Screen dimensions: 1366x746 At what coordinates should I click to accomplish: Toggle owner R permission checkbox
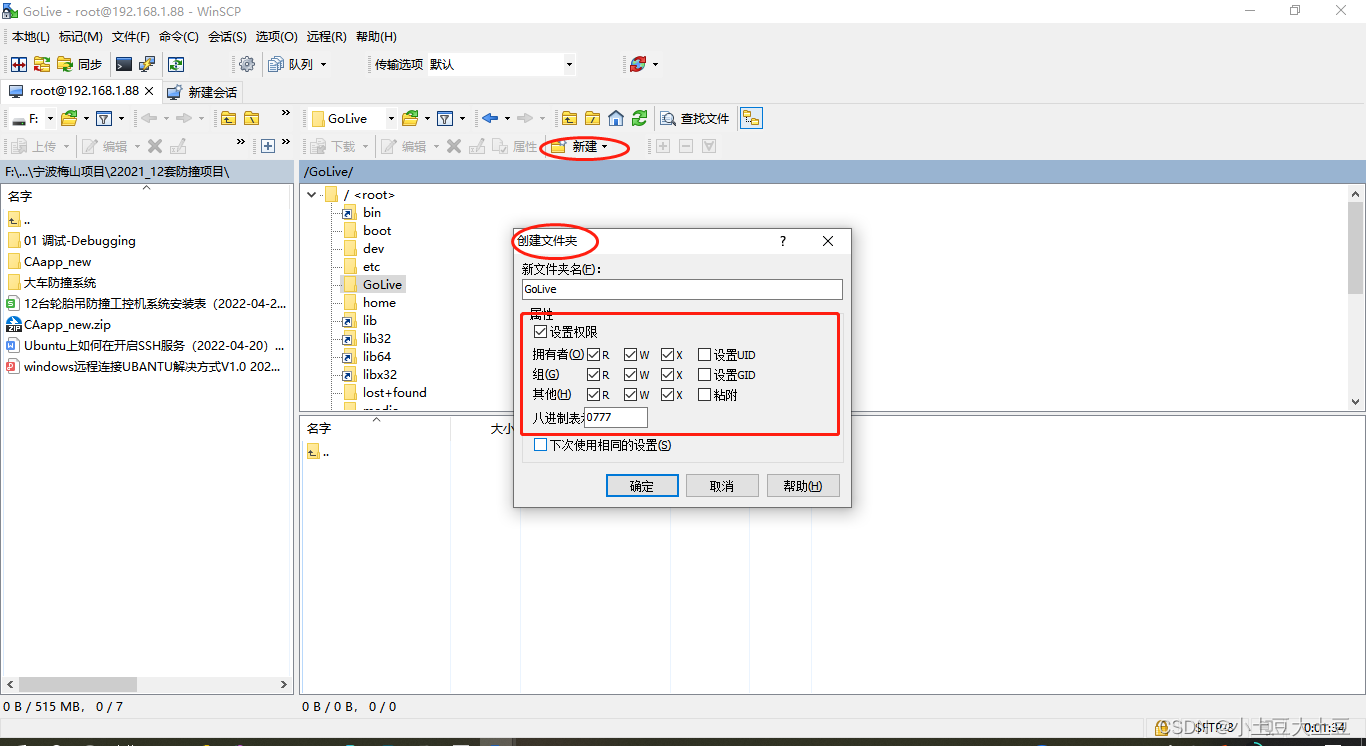pos(594,354)
